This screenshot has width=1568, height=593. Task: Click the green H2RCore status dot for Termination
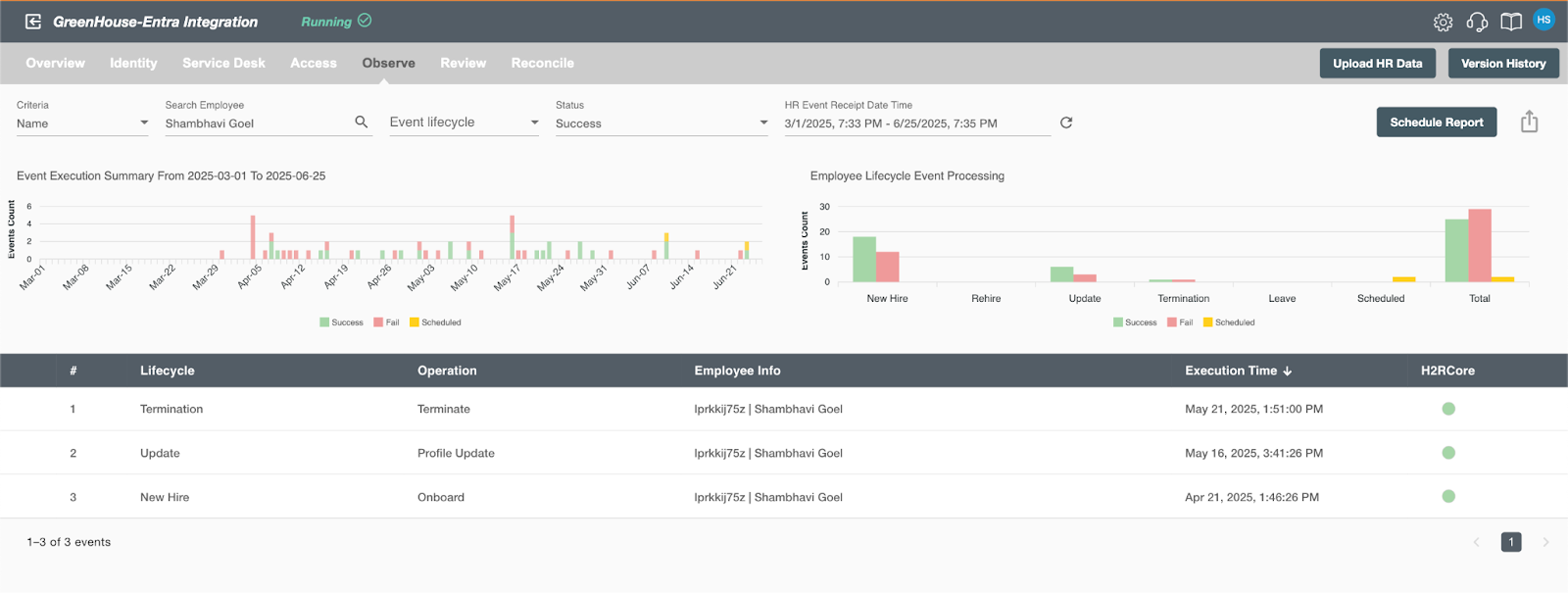1448,409
